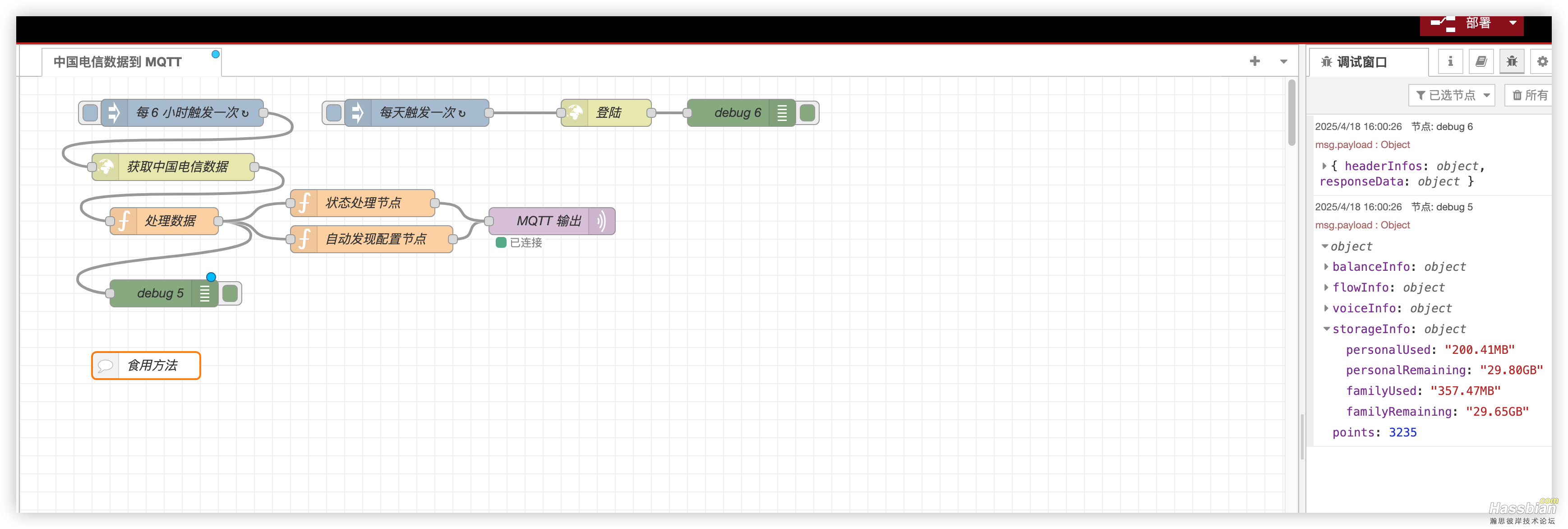
Task: Open the debug bug sidebar icon
Action: point(1512,61)
